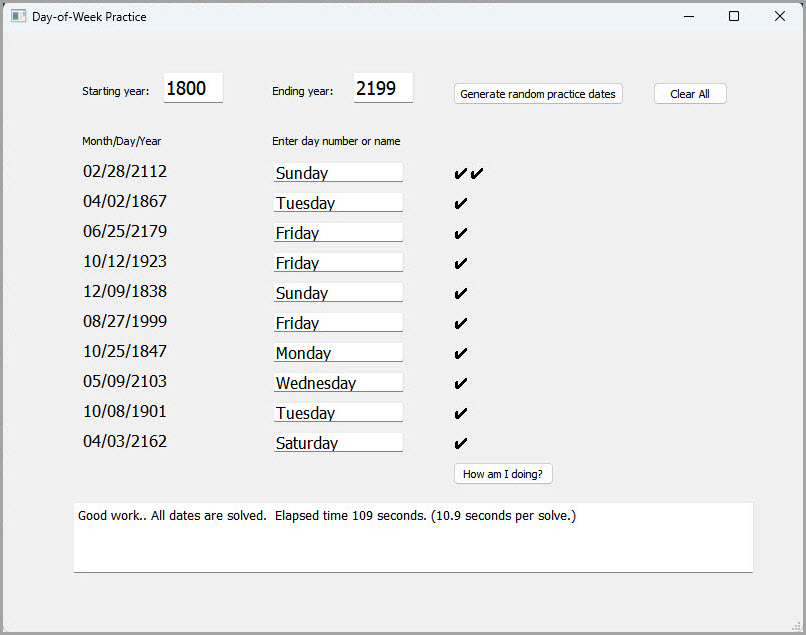The height and width of the screenshot is (635, 806).
Task: Click the results message about elapsed time
Action: click(x=327, y=516)
